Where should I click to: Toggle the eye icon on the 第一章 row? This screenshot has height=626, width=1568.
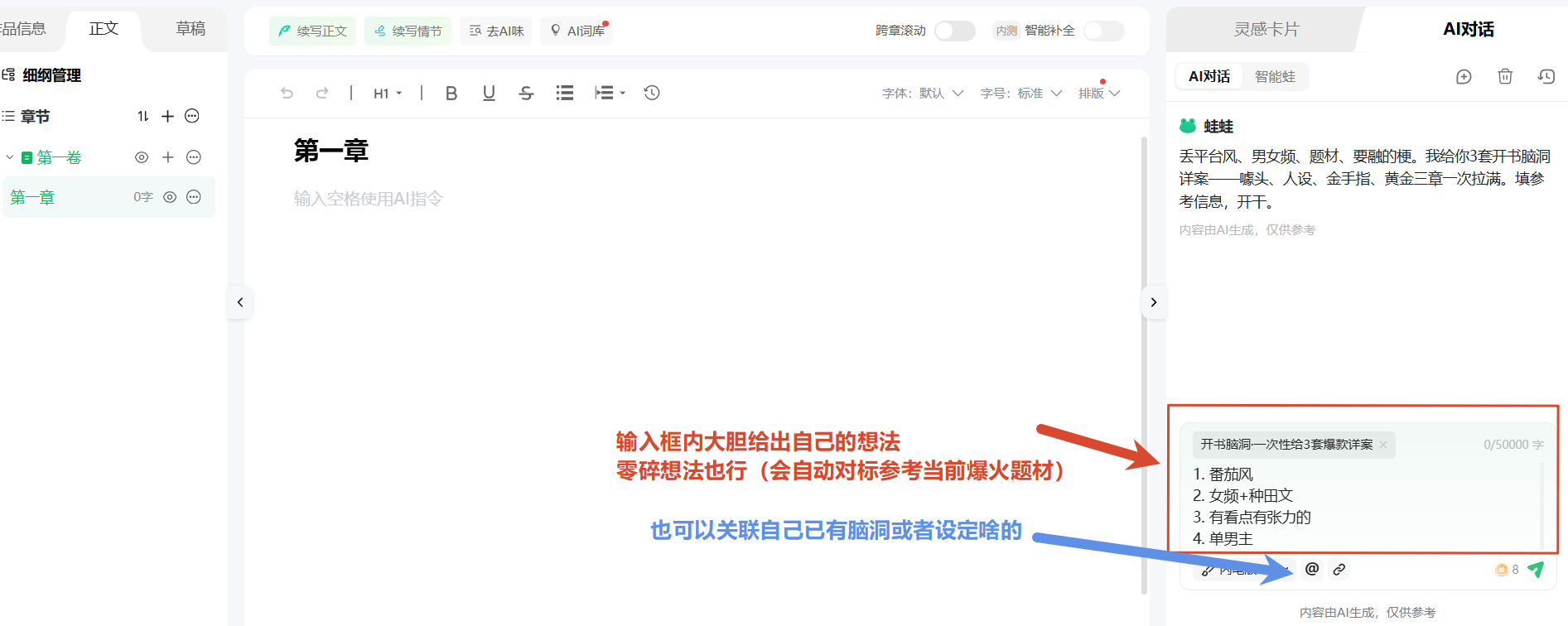pos(170,197)
